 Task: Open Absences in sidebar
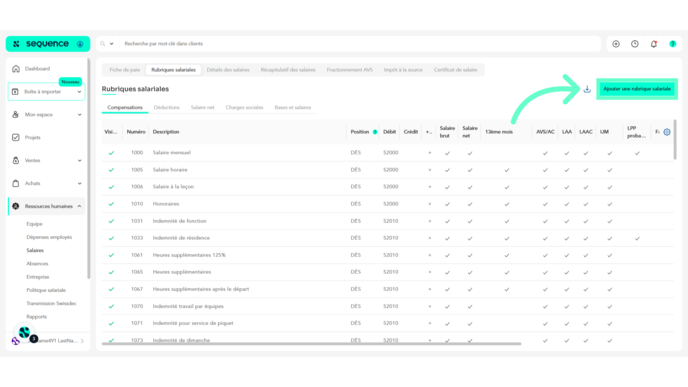tap(37, 264)
